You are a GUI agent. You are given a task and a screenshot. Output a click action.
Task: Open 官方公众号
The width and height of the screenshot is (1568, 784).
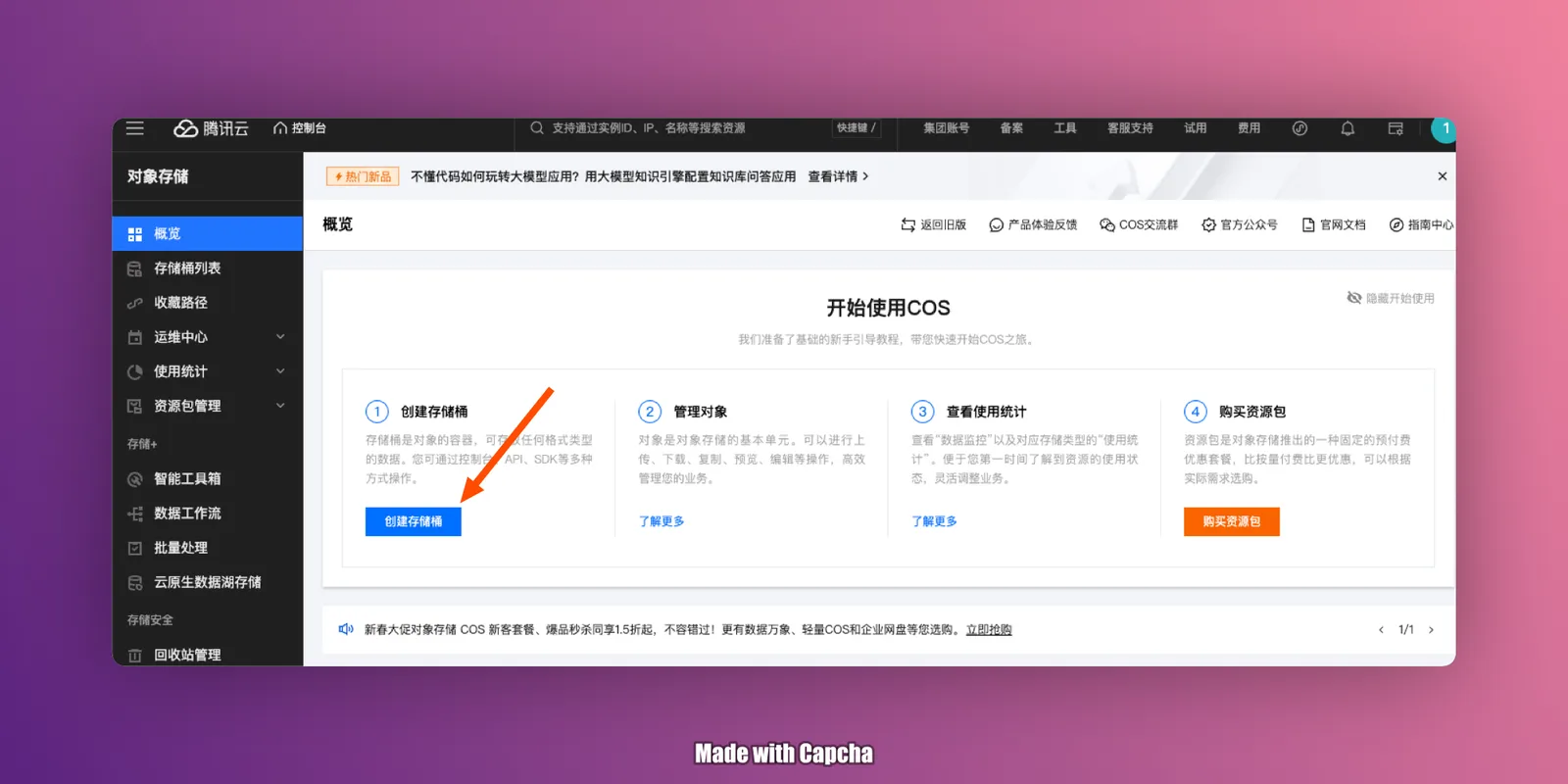click(1240, 224)
